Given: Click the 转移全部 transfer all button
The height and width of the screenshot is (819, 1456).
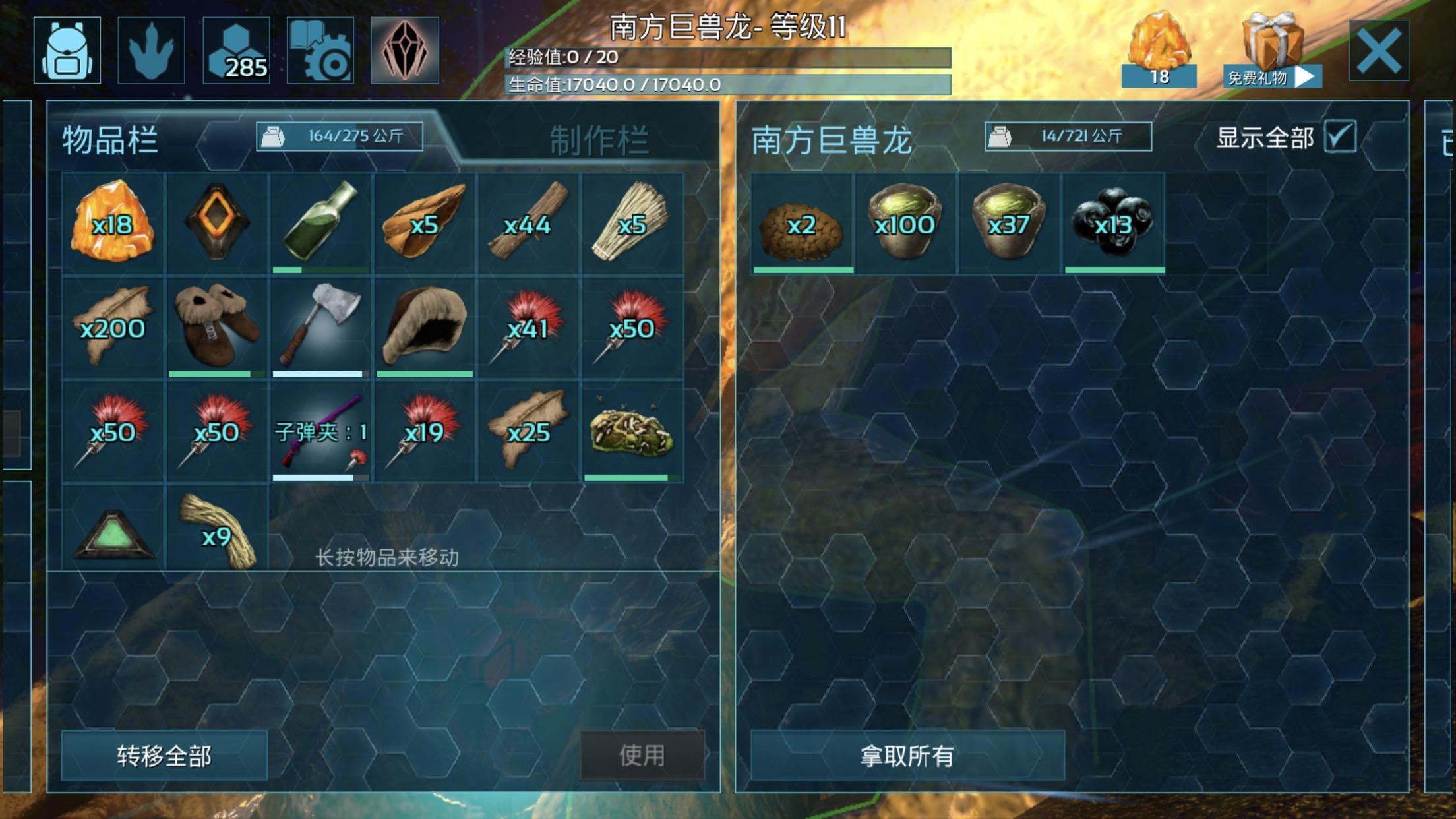Looking at the screenshot, I should click(x=164, y=756).
